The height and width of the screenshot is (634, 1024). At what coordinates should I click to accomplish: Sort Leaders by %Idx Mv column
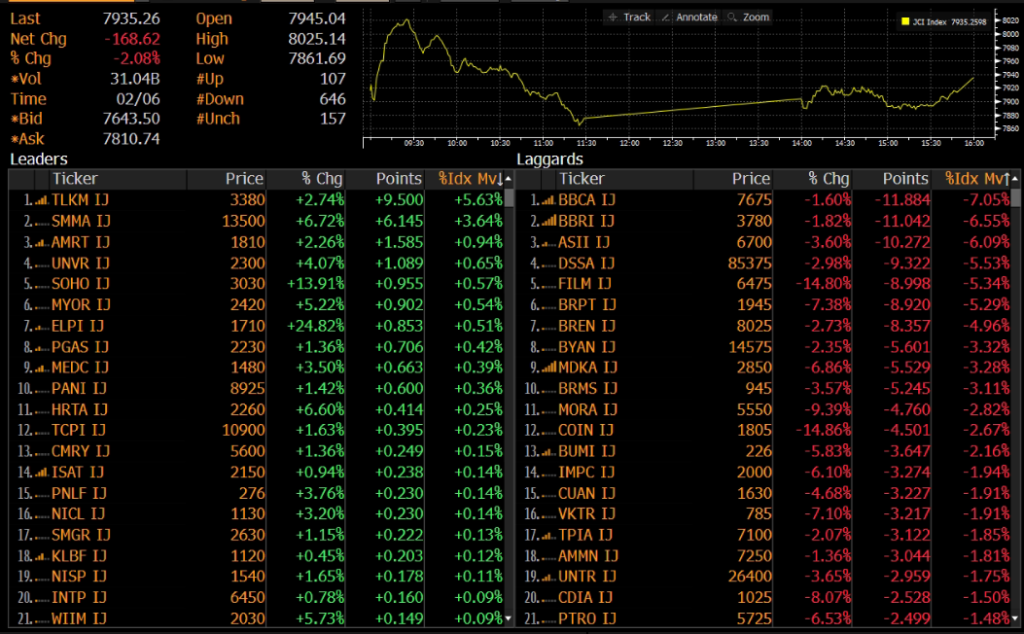pos(468,179)
